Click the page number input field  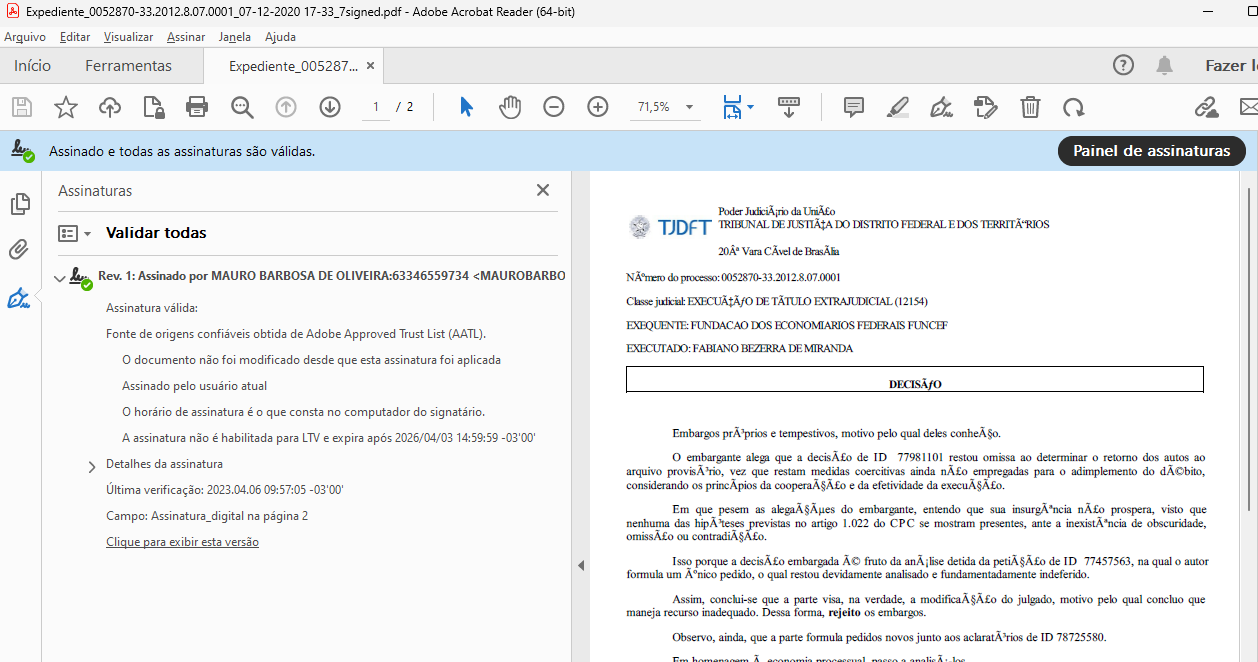coord(376,107)
